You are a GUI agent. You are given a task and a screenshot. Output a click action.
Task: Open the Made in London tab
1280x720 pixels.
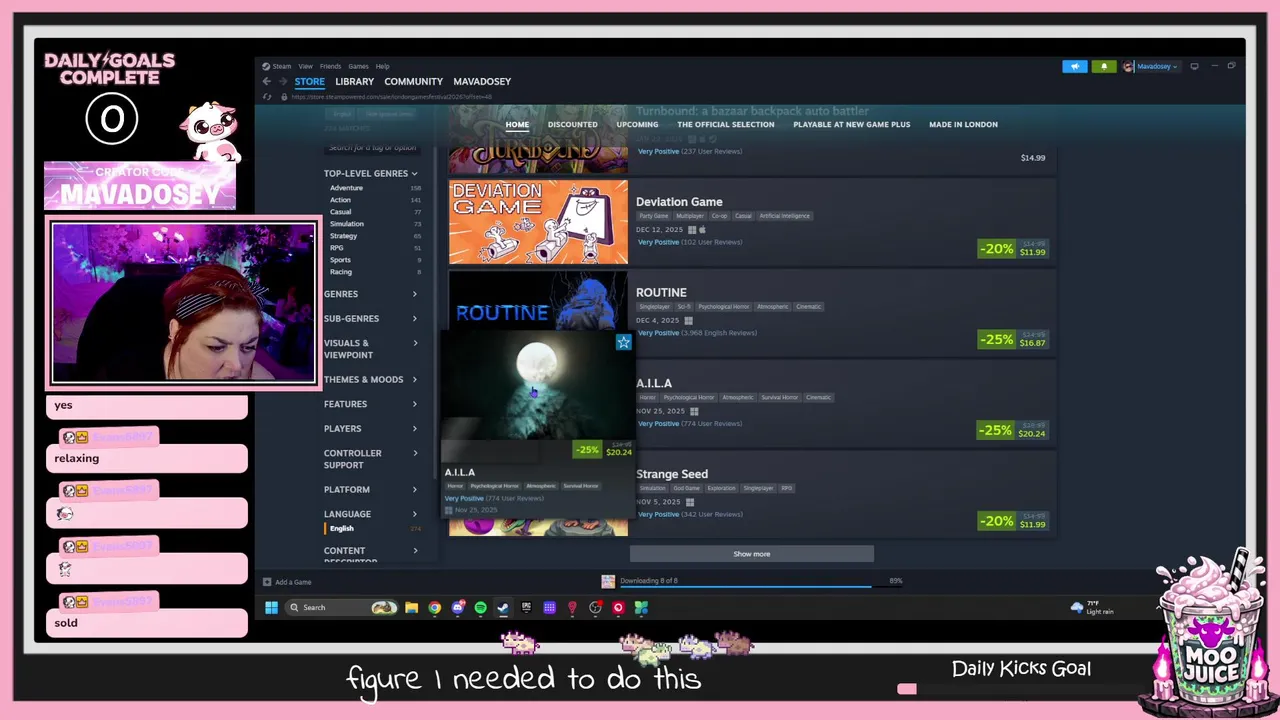click(x=963, y=125)
